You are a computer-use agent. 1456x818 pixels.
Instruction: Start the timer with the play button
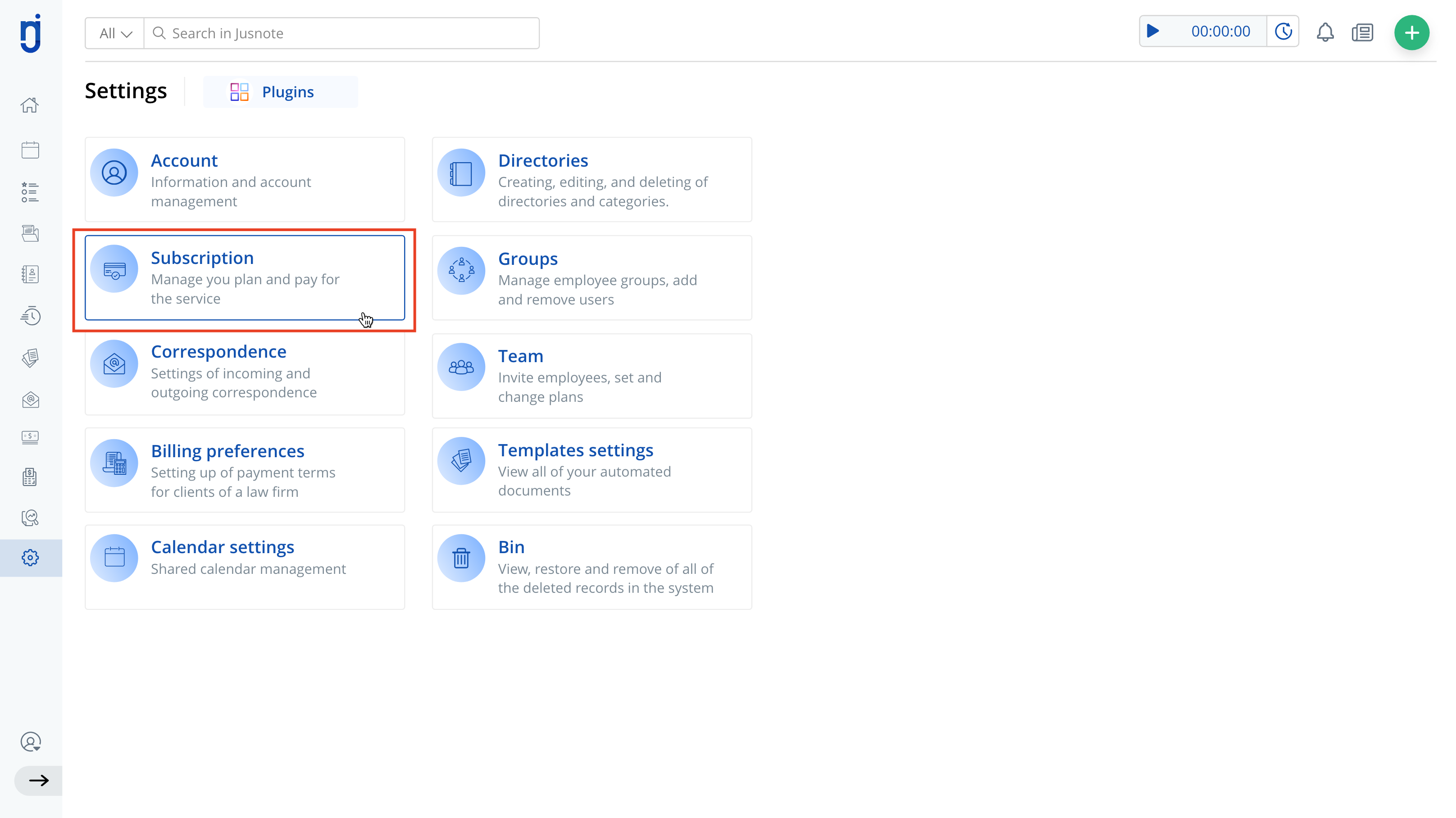1153,31
